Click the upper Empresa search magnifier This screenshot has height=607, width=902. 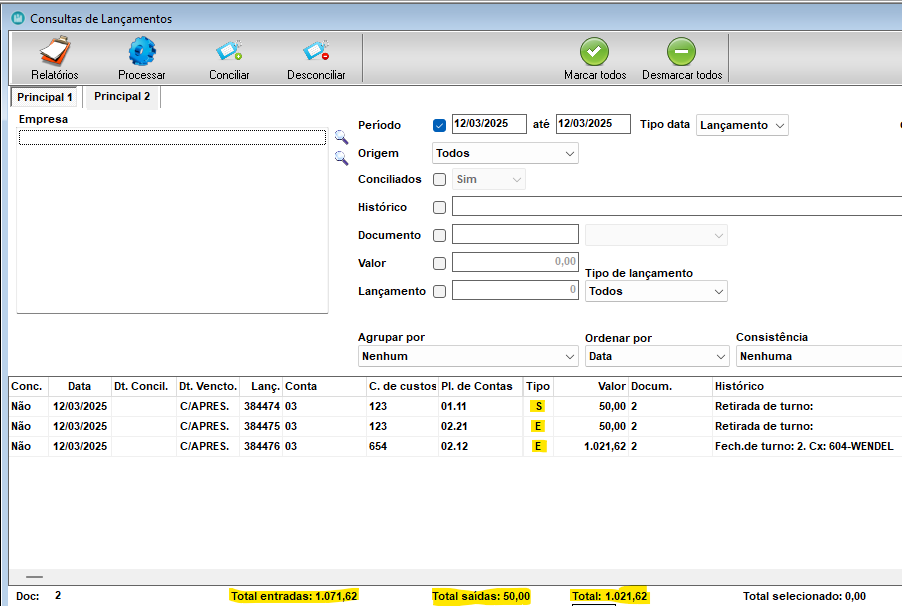[x=341, y=137]
